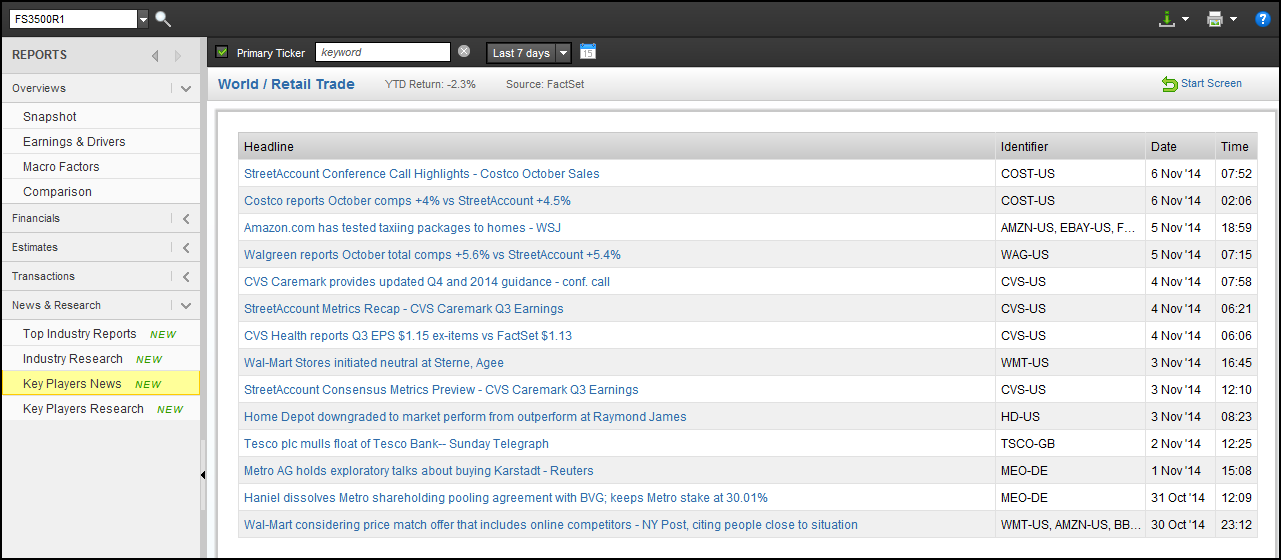1281x560 pixels.
Task: Click the Source: FactSet label
Action: [545, 84]
